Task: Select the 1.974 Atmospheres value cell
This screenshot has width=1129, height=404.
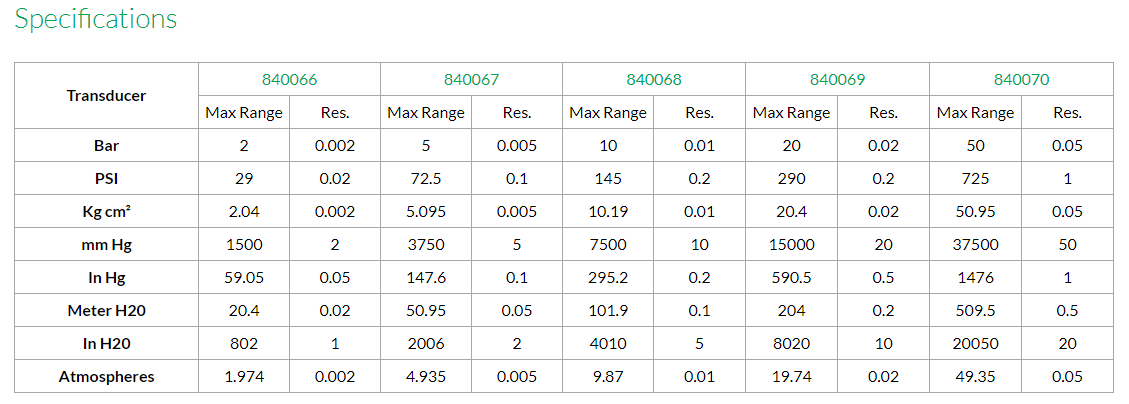Action: [244, 377]
